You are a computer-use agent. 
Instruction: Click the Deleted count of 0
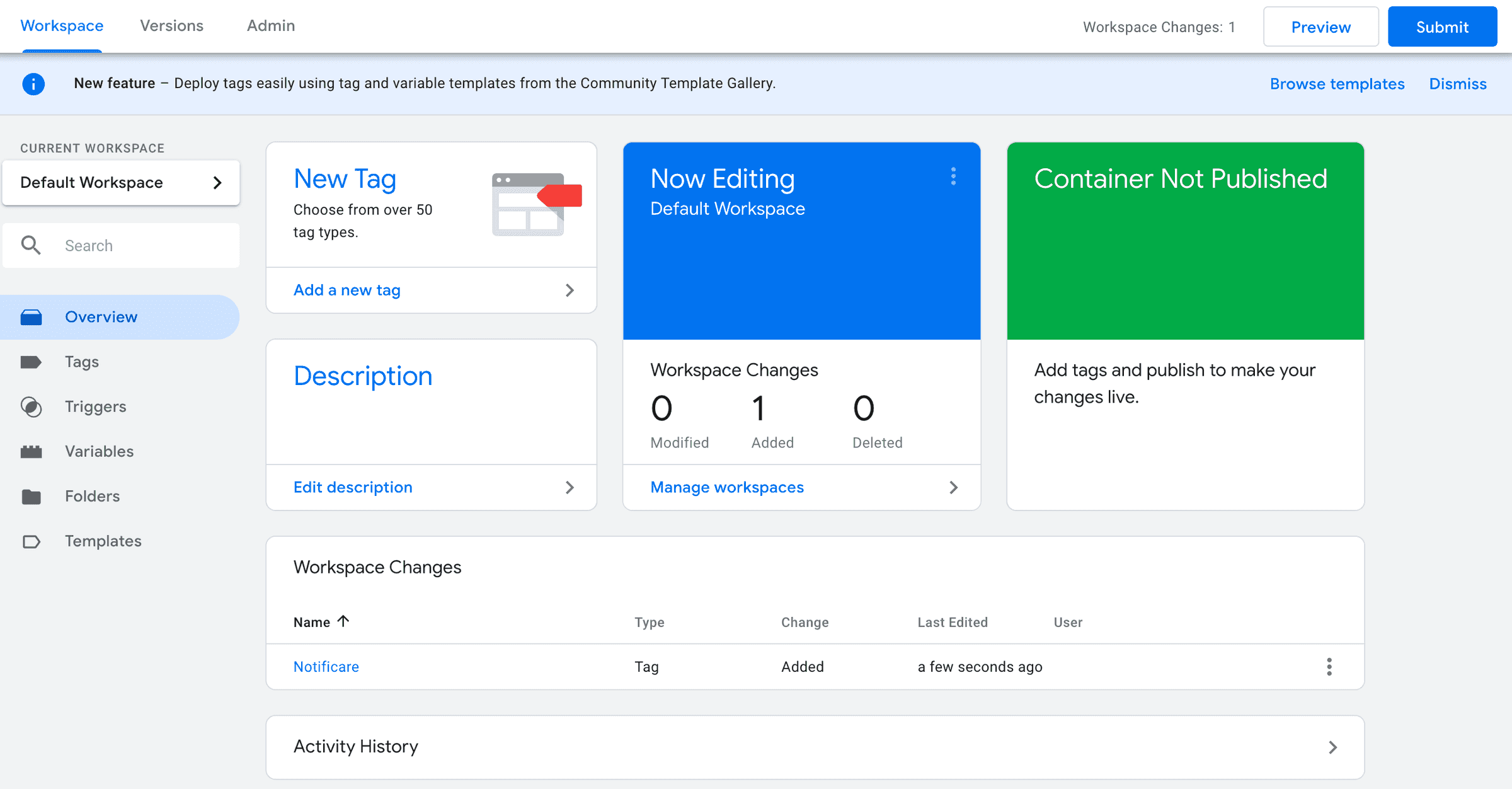click(x=864, y=408)
